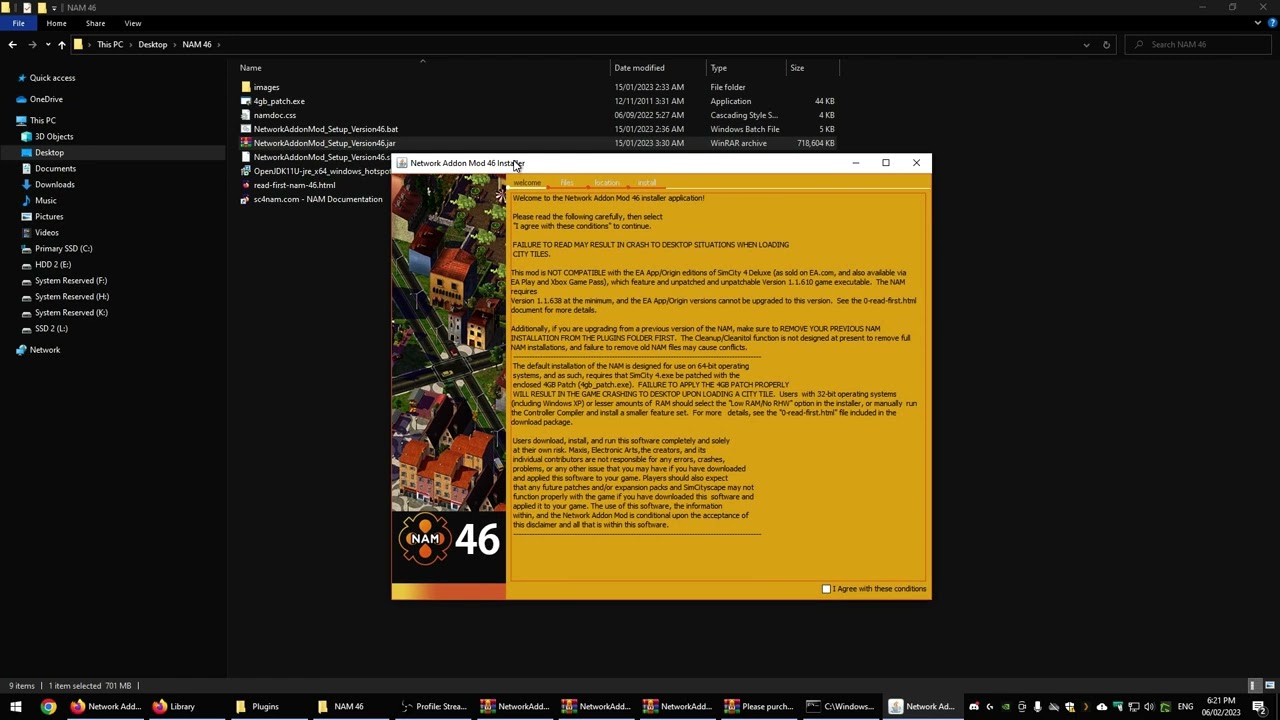Viewport: 1280px width, 720px height.
Task: Open the View ribbon tab
Action: (x=133, y=23)
